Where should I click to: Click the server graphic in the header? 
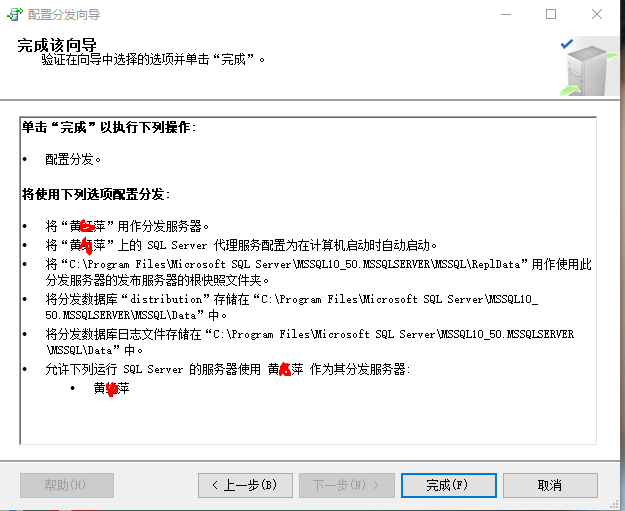pos(589,67)
